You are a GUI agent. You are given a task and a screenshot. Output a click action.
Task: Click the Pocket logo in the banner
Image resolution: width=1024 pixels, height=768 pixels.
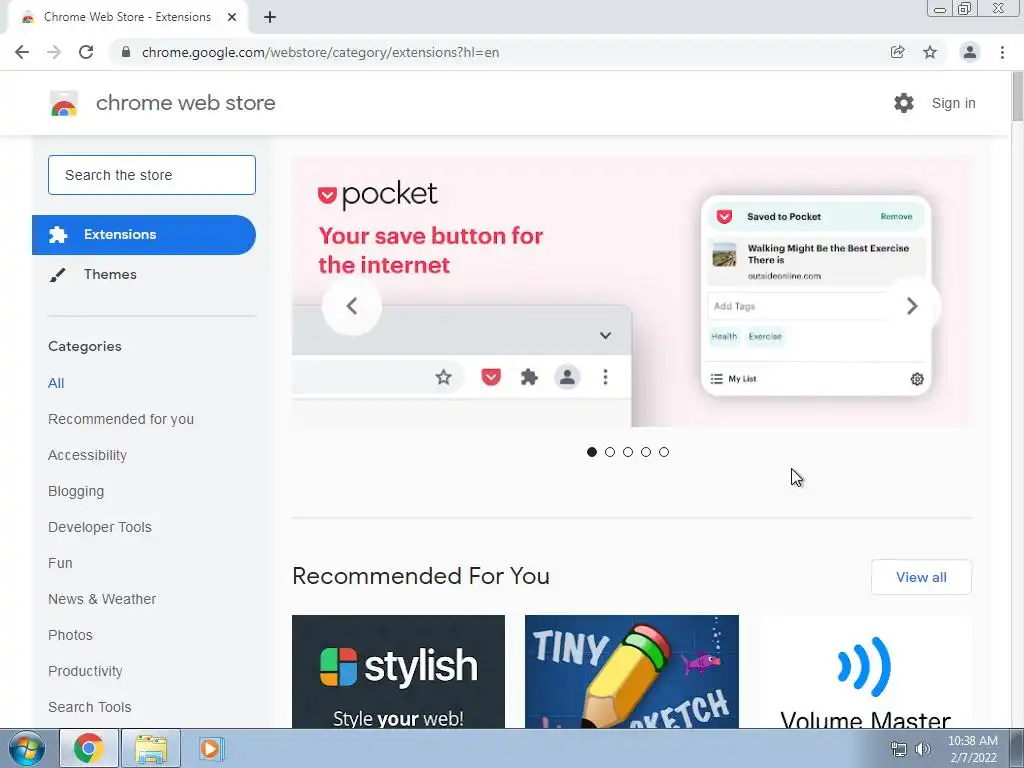(377, 195)
